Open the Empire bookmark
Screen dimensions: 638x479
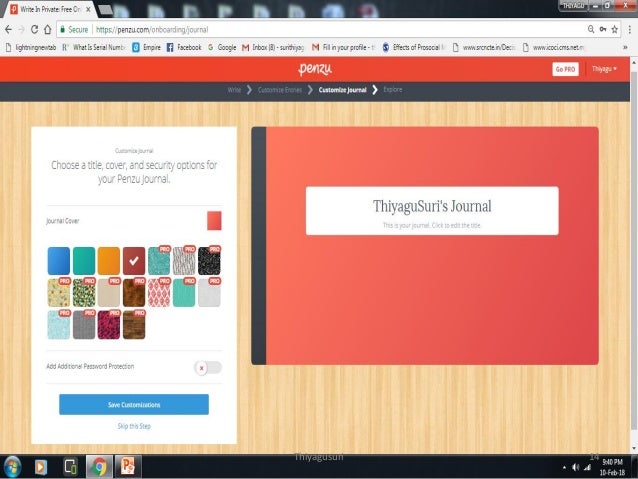point(146,47)
